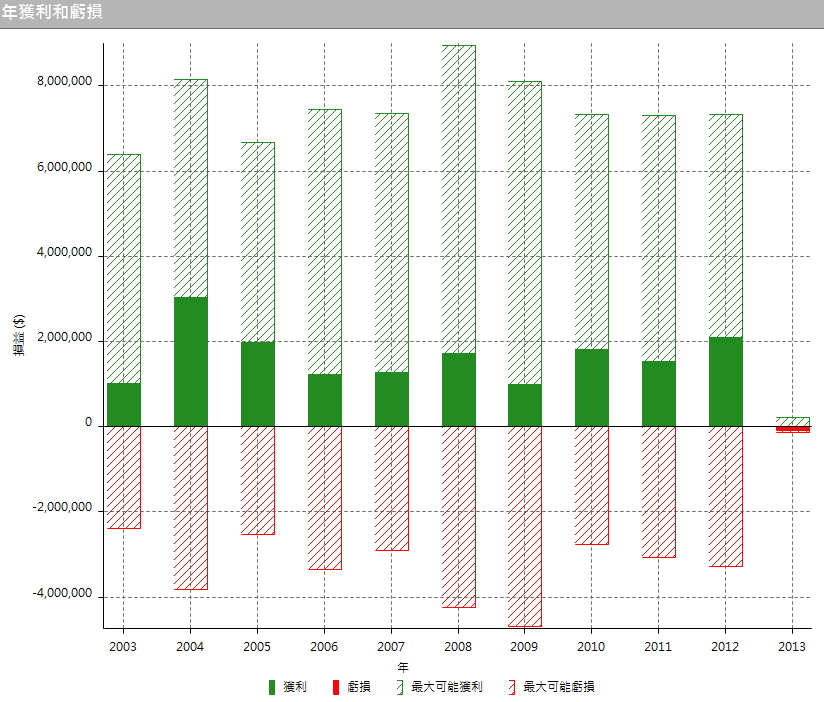The width and height of the screenshot is (824, 702).
Task: Click the 2005 x-axis label
Action: coord(257,647)
